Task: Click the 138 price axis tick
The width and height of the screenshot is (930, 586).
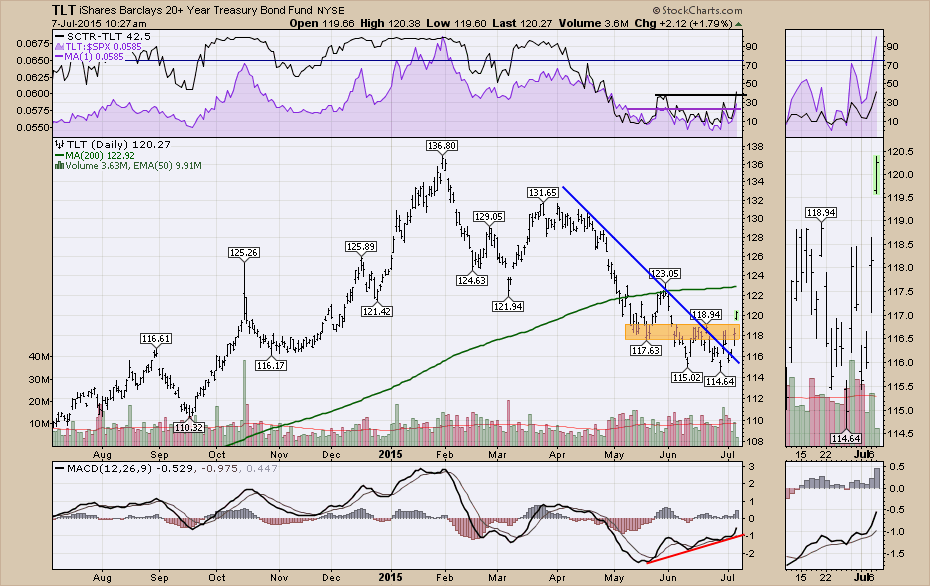Action: tap(754, 146)
